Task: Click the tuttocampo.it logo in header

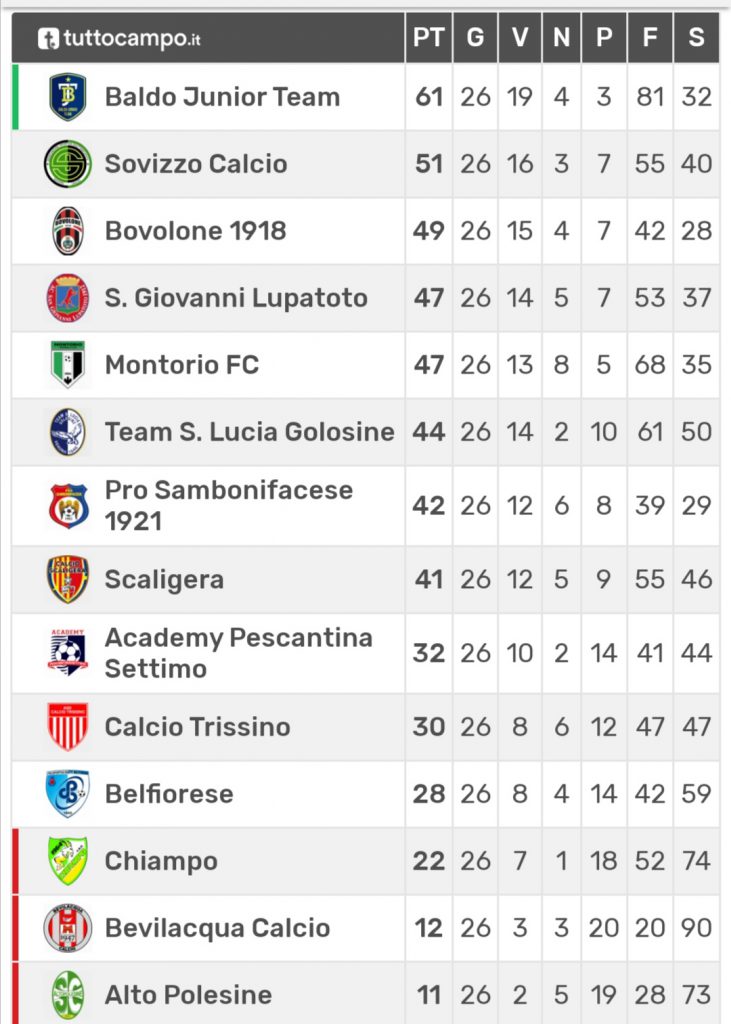Action: [x=119, y=38]
